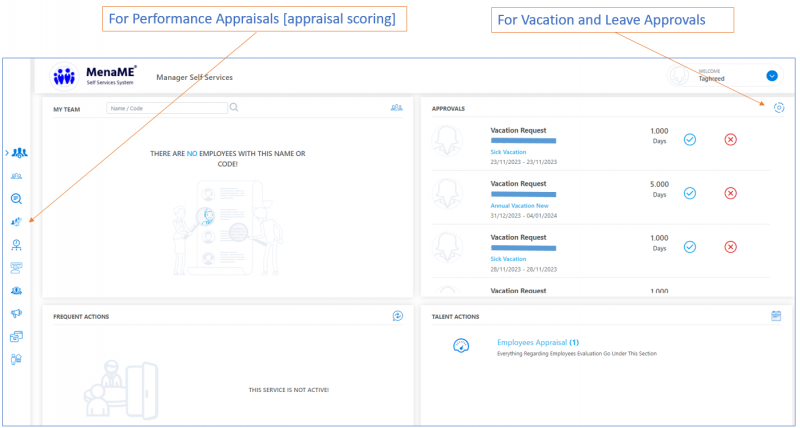The height and width of the screenshot is (428, 800).
Task: Expand the sidebar using the chevron arrow
Action: (x=6, y=153)
